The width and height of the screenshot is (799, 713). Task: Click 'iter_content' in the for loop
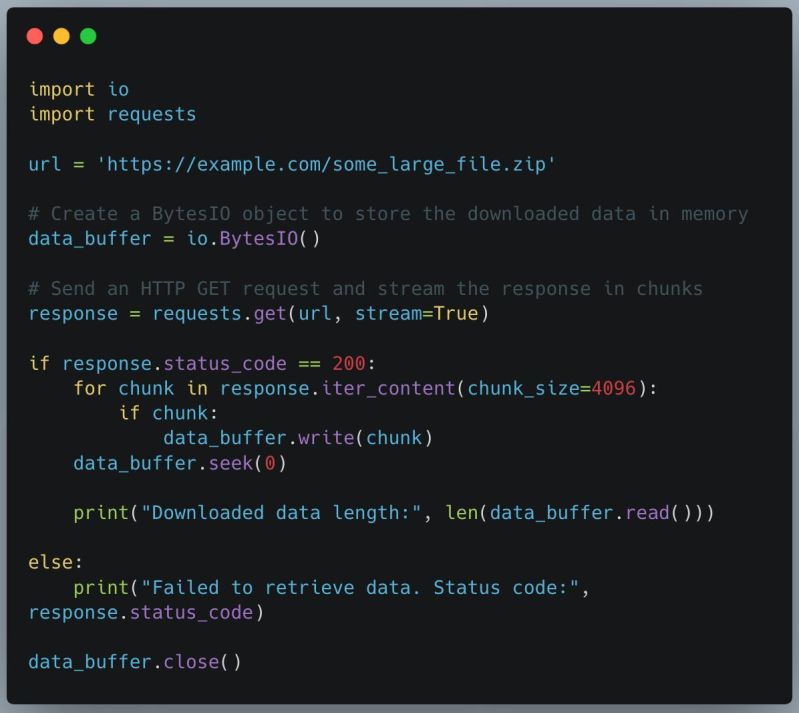388,388
